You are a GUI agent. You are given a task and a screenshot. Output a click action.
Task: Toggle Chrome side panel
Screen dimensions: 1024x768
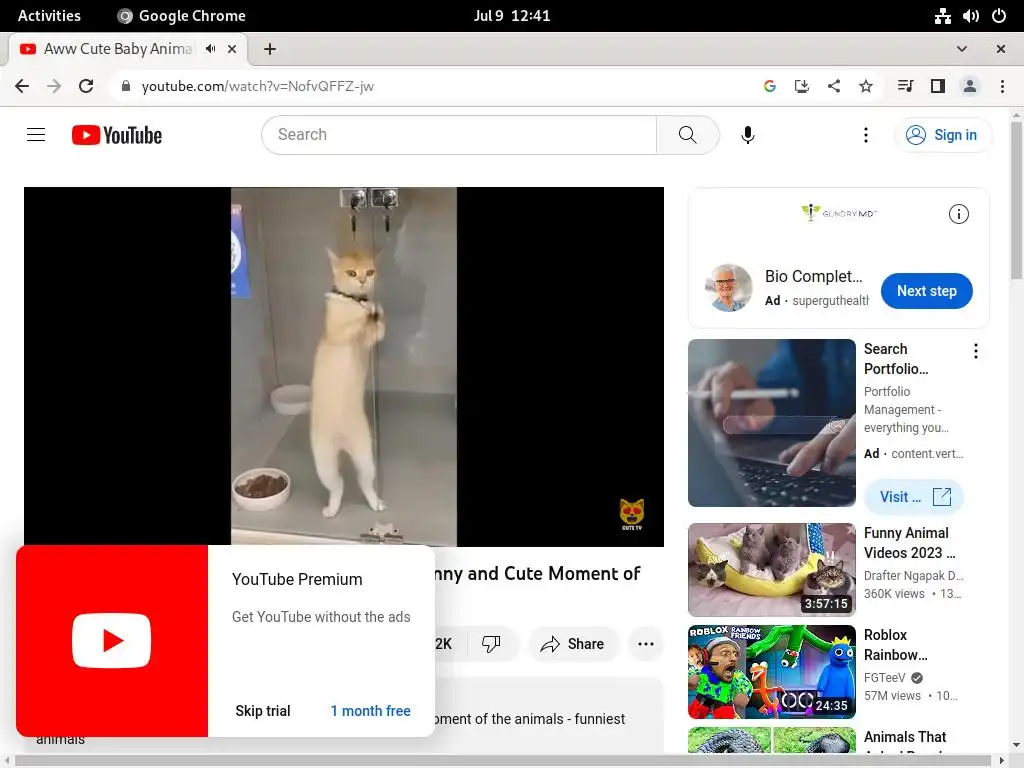click(x=938, y=86)
